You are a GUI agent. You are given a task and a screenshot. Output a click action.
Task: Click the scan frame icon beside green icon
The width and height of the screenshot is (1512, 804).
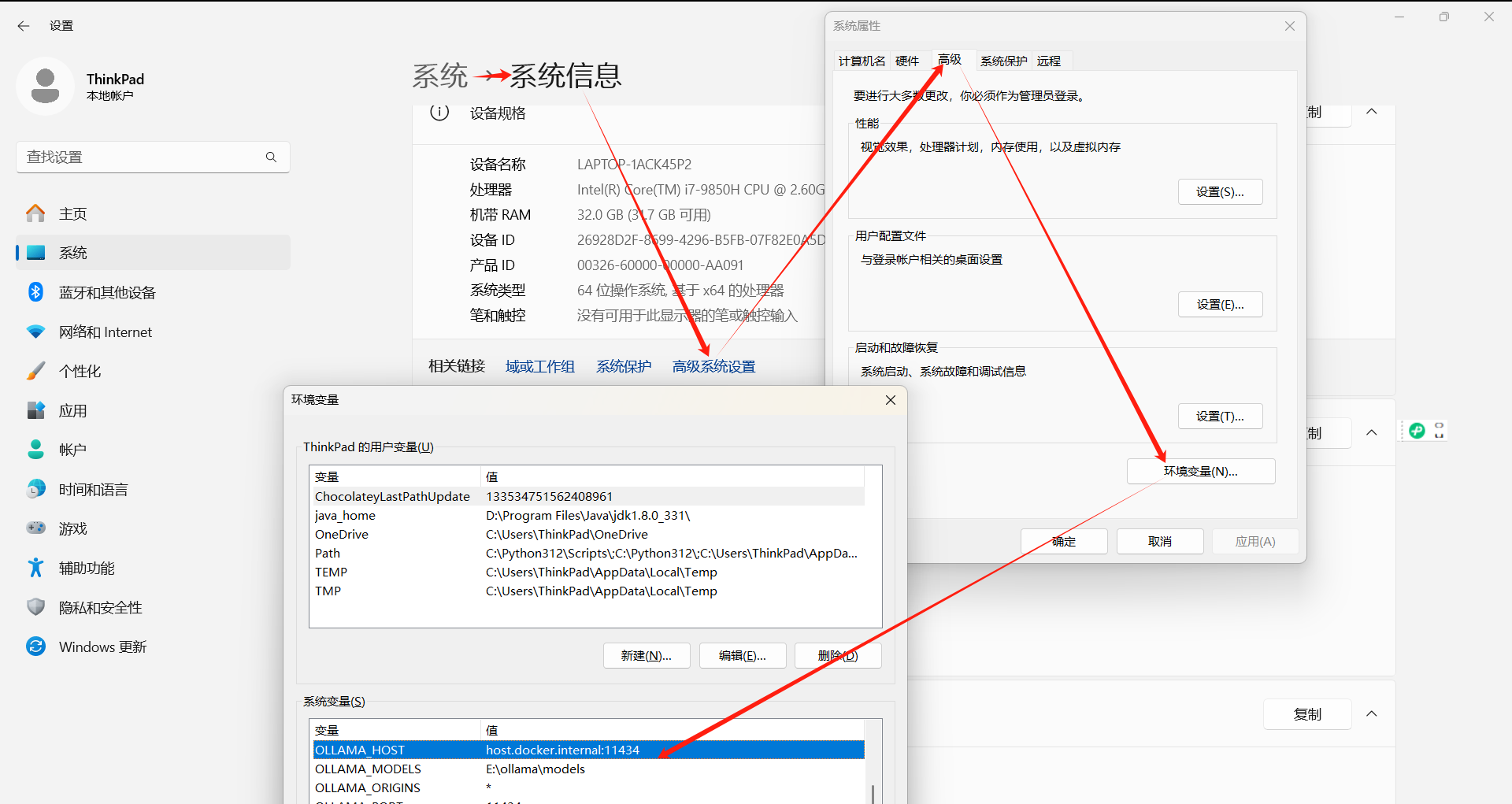(x=1440, y=430)
